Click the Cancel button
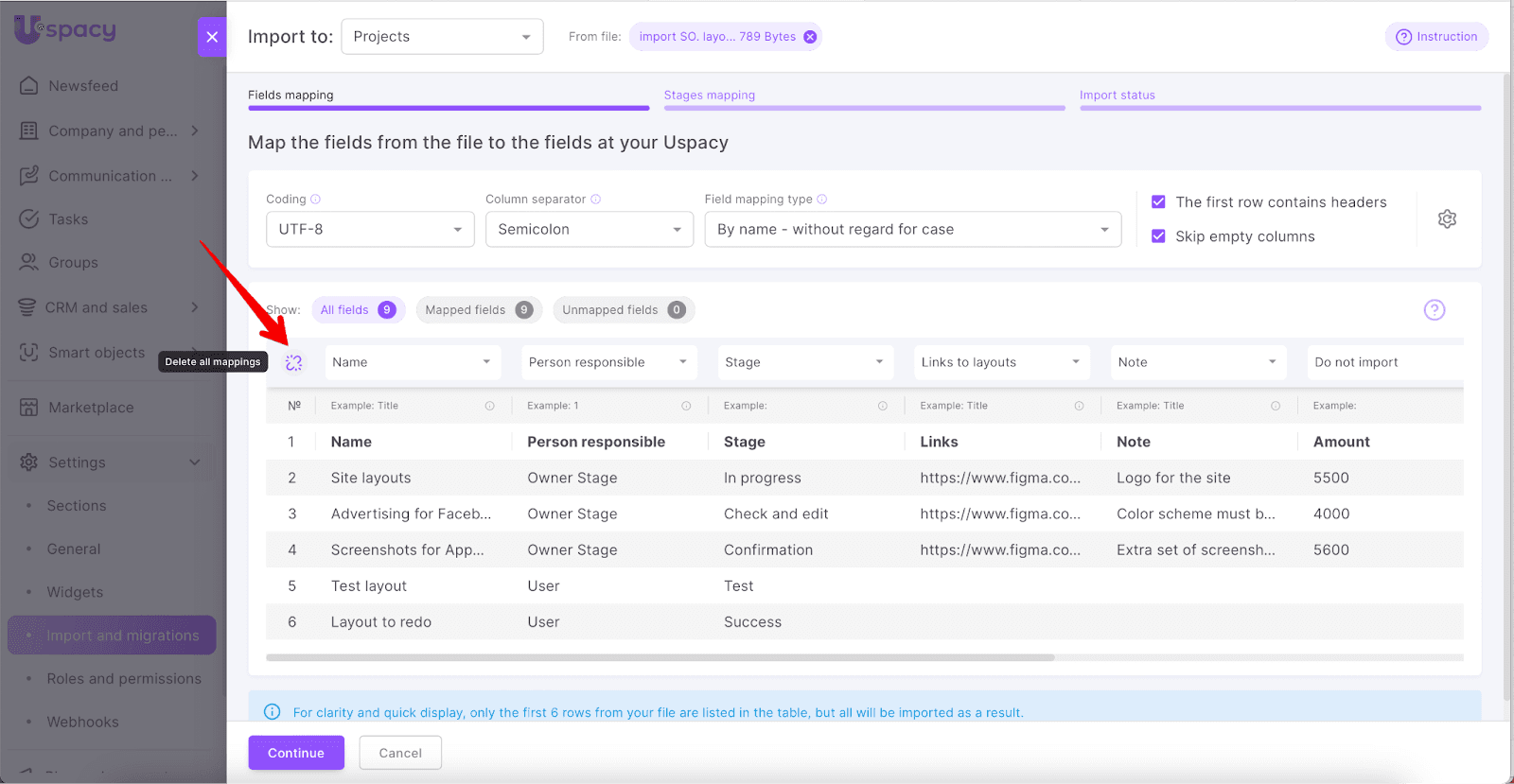1514x784 pixels. [x=400, y=753]
